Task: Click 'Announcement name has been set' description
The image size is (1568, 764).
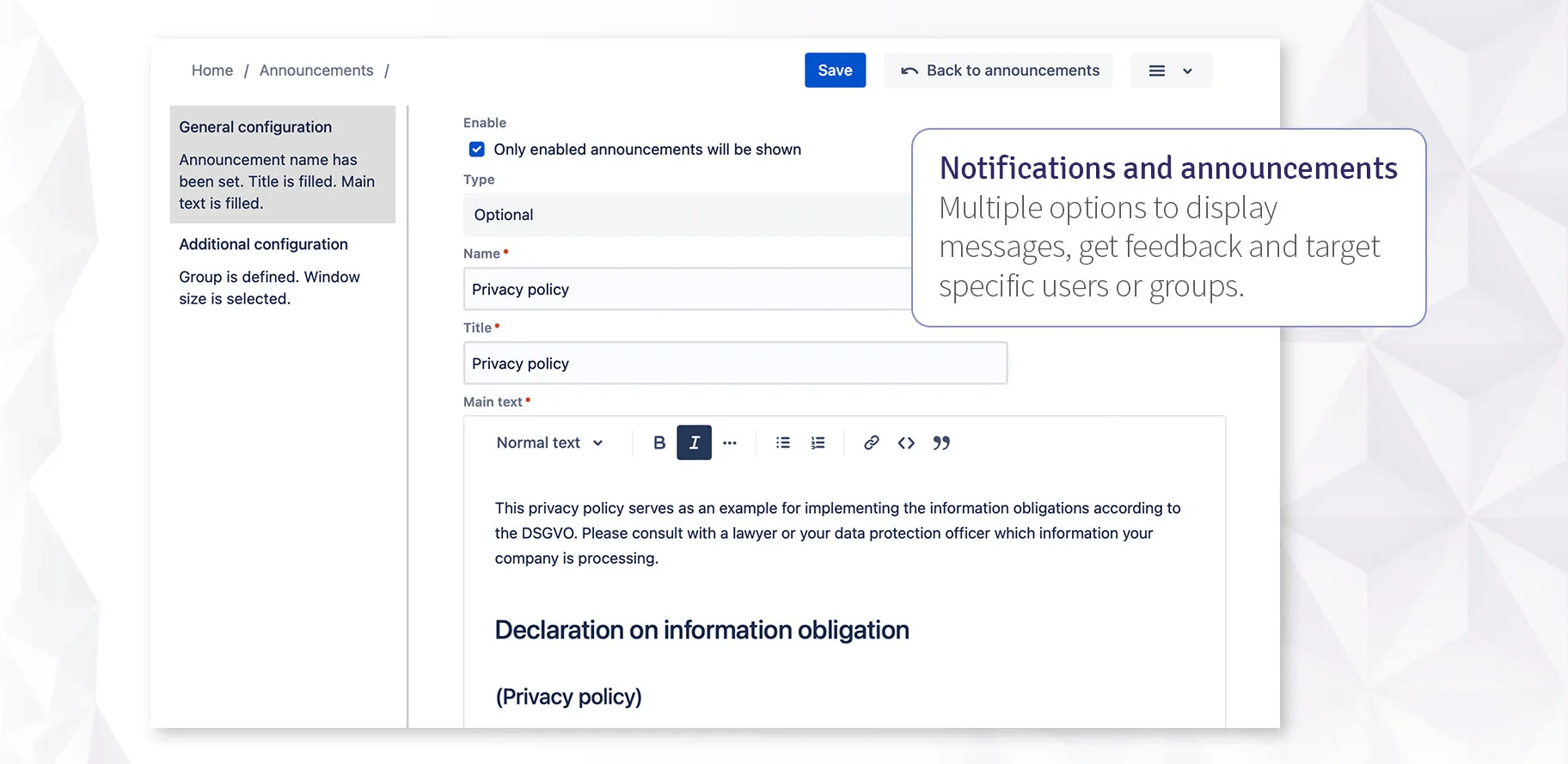Action: click(277, 181)
